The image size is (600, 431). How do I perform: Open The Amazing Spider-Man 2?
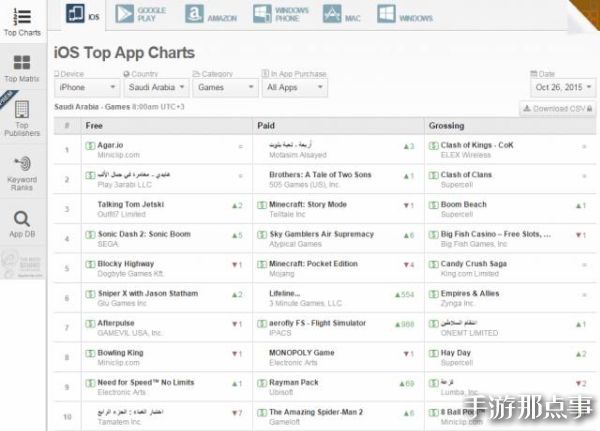coord(316,412)
